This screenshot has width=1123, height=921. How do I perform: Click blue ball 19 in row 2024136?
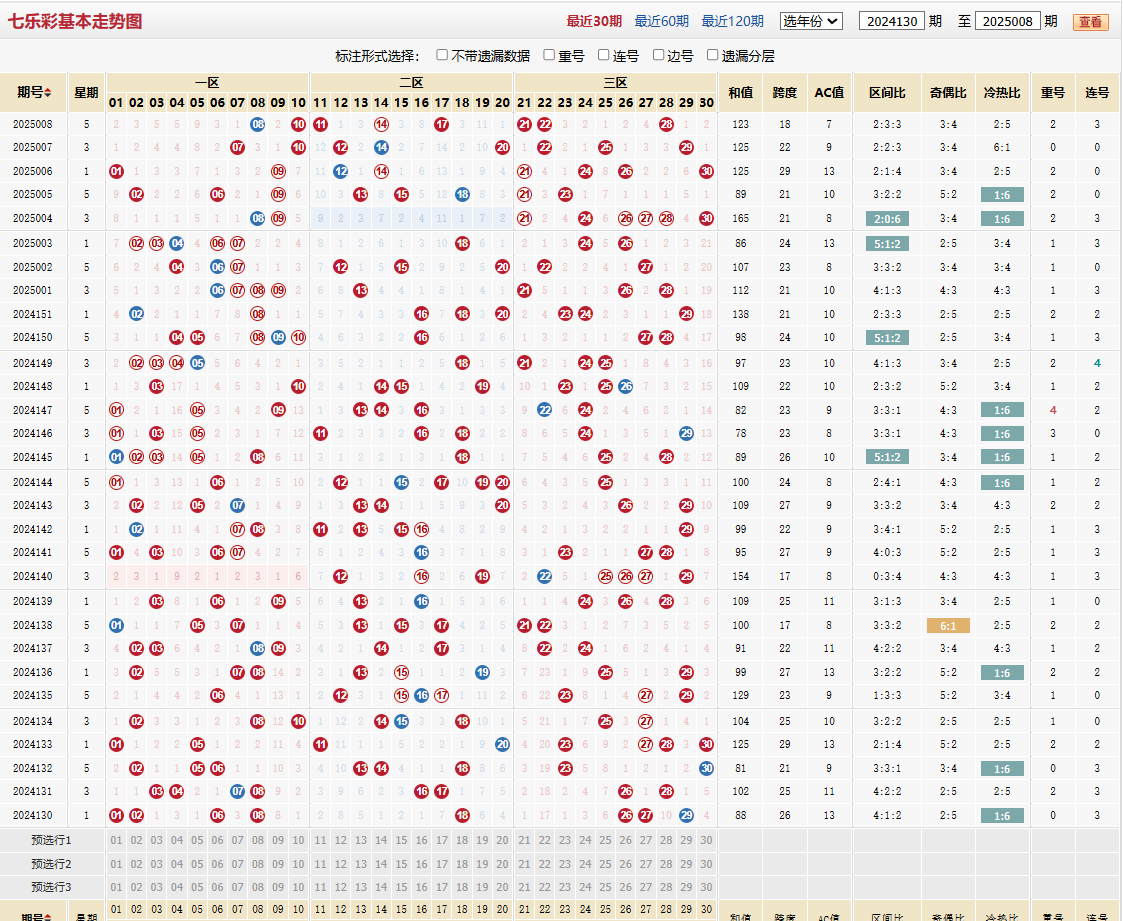(x=483, y=672)
